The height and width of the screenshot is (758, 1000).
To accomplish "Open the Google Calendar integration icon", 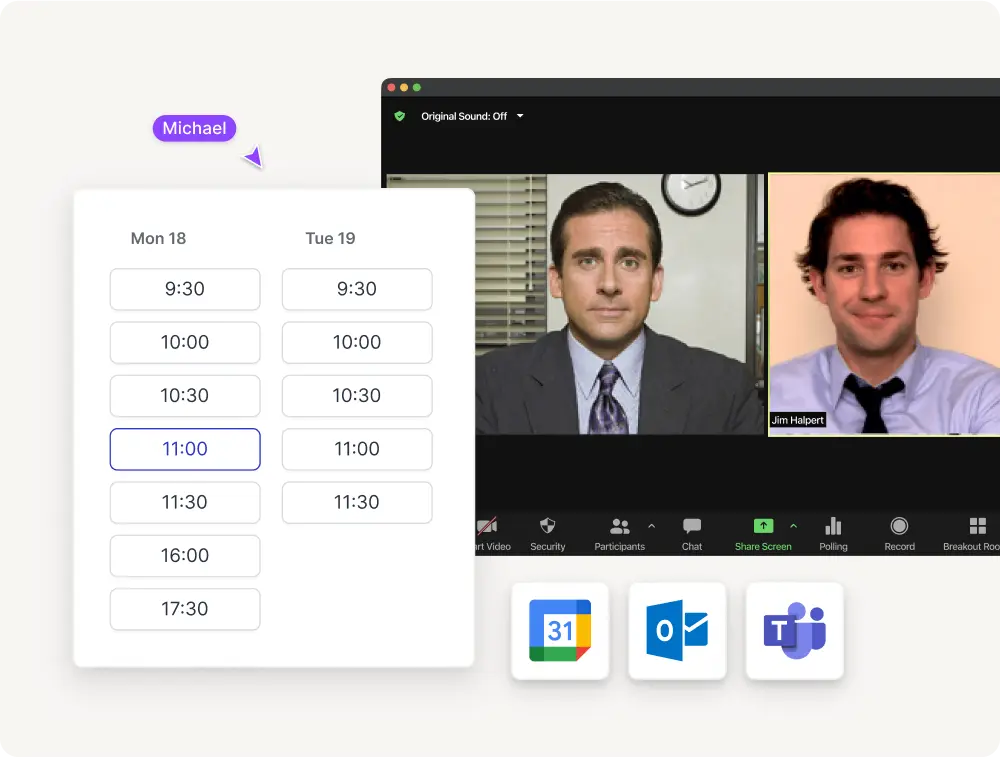I will click(x=560, y=630).
